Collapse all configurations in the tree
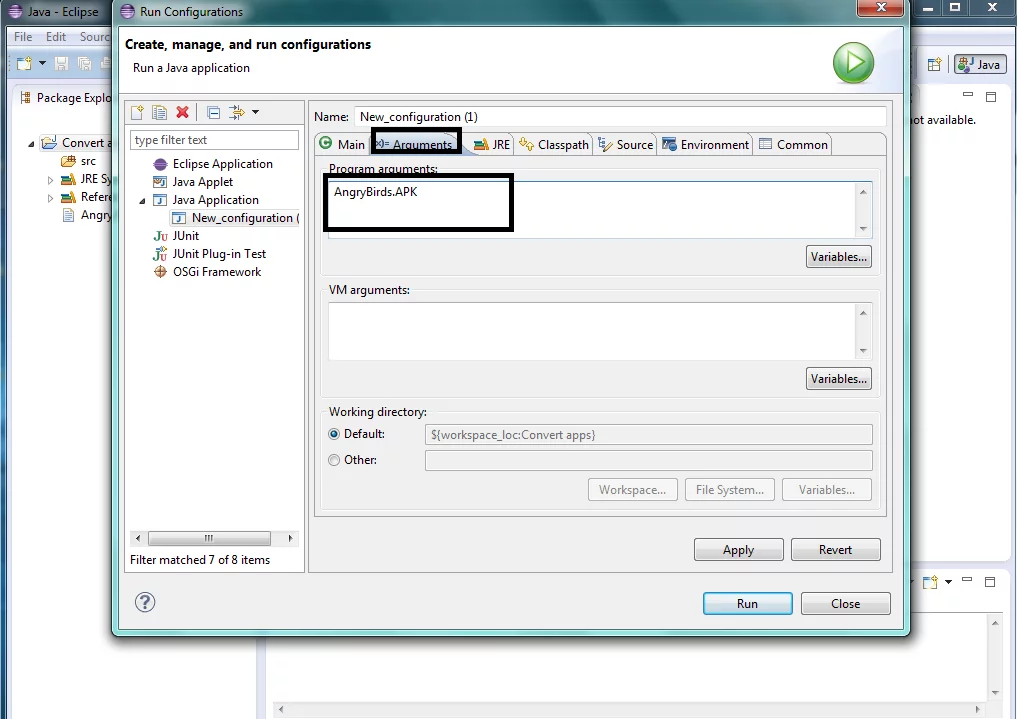The width and height of the screenshot is (1017, 719). point(213,112)
